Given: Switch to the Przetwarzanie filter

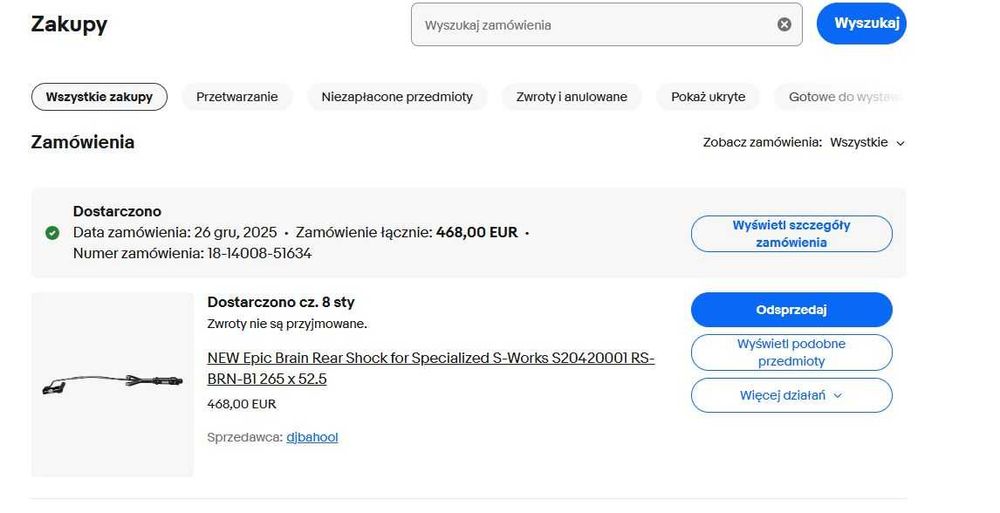Looking at the screenshot, I should 237,97.
